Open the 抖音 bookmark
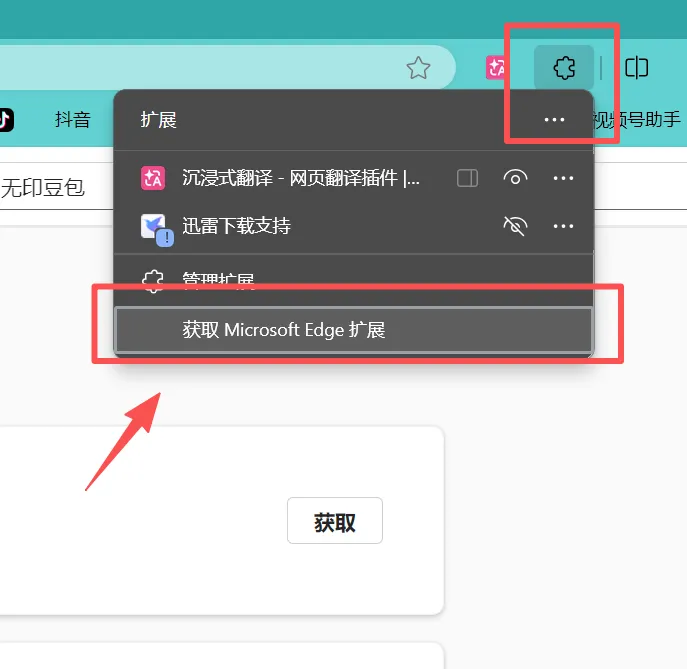This screenshot has height=669, width=687. [x=73, y=120]
